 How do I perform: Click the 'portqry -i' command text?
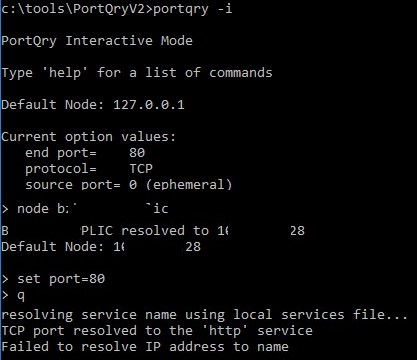193,9
